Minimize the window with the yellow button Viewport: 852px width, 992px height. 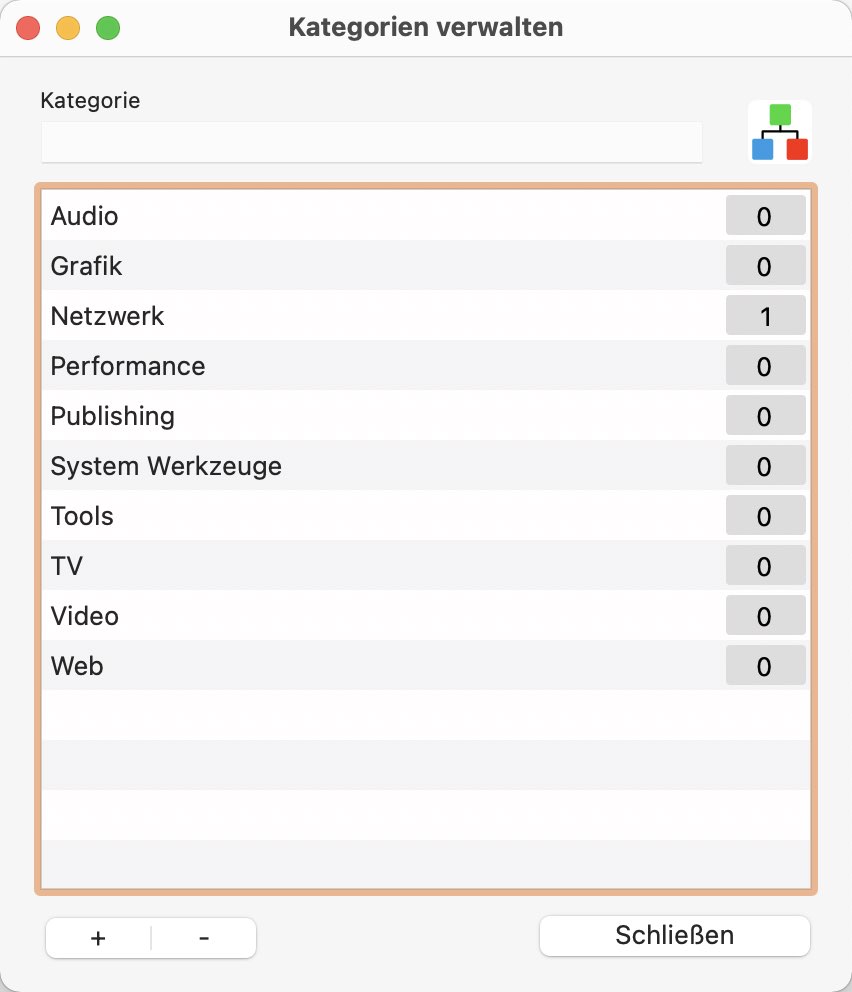68,28
